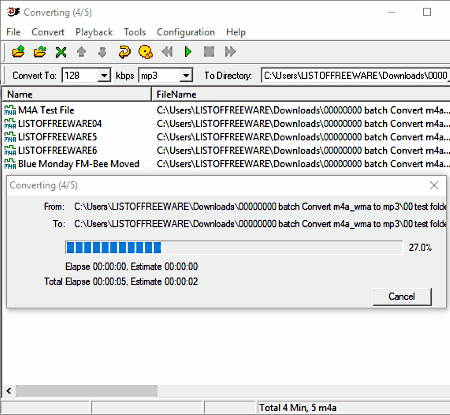Select the LISTOFFREEWARE04 row
450x415 pixels.
point(227,123)
